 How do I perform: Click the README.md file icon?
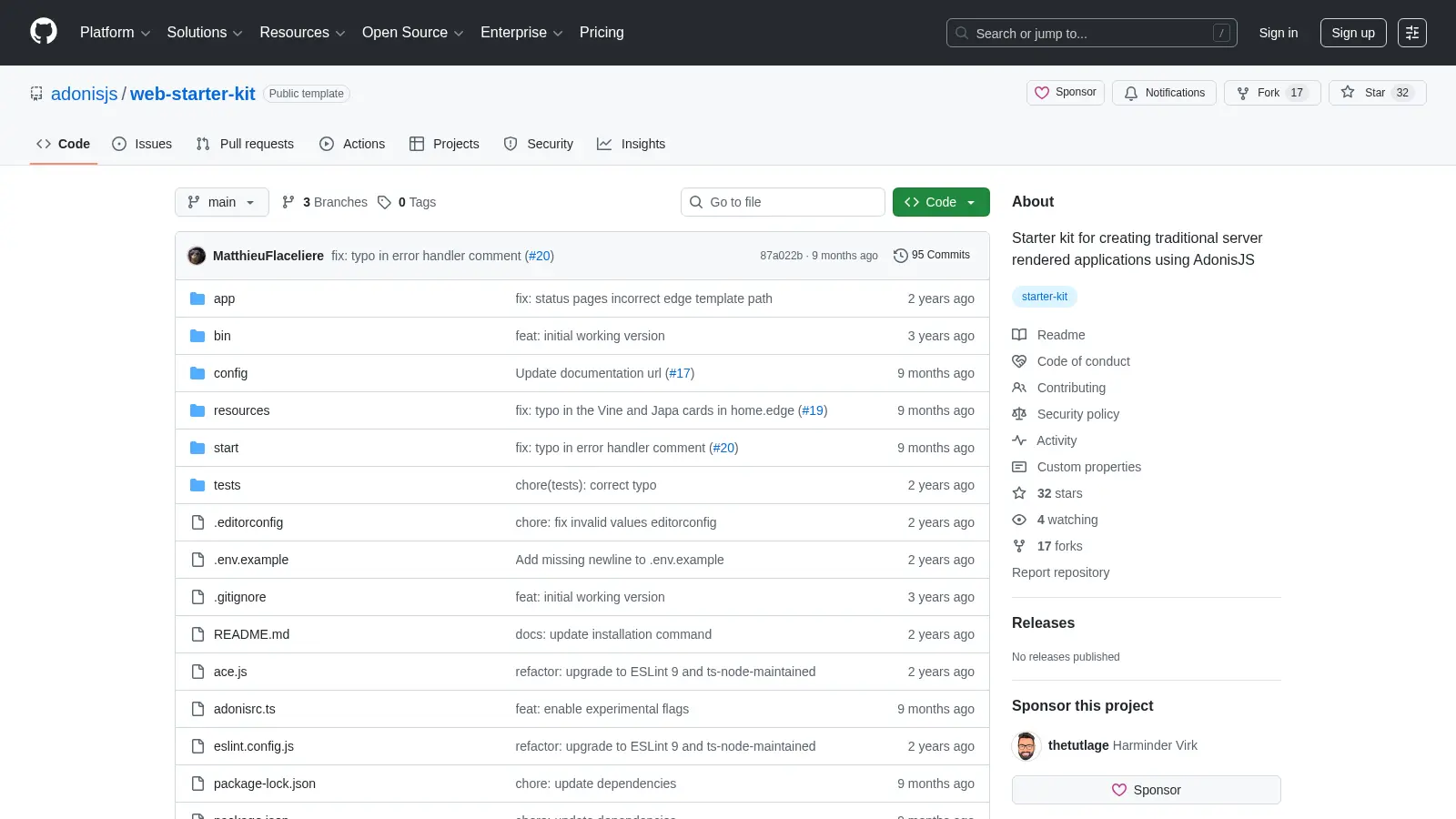pos(197,634)
